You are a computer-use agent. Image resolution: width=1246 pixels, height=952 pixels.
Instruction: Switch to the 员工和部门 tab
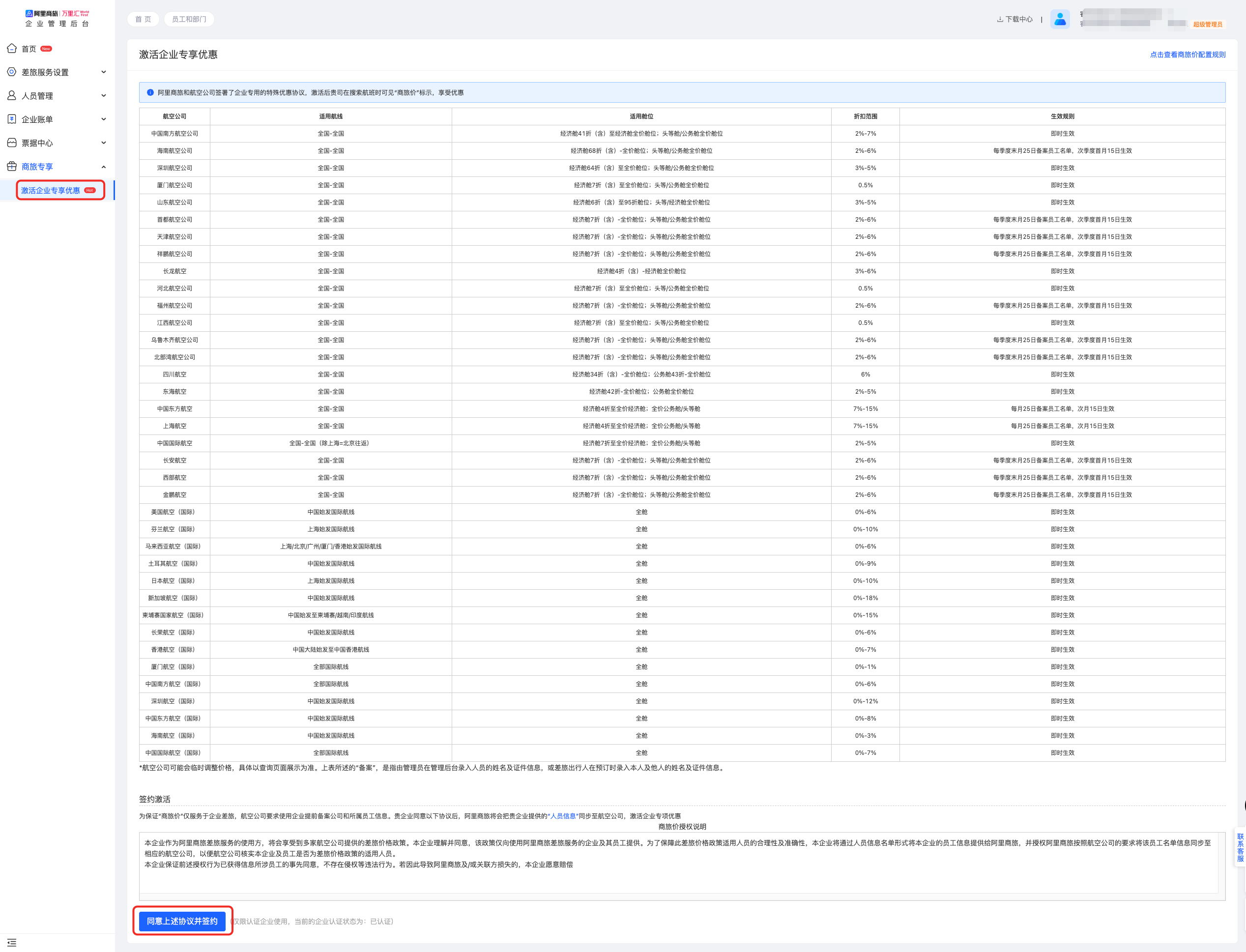tap(189, 19)
